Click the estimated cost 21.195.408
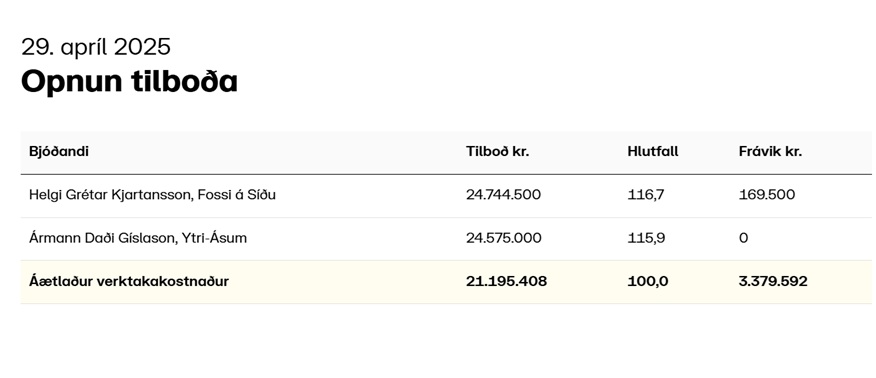 [506, 281]
